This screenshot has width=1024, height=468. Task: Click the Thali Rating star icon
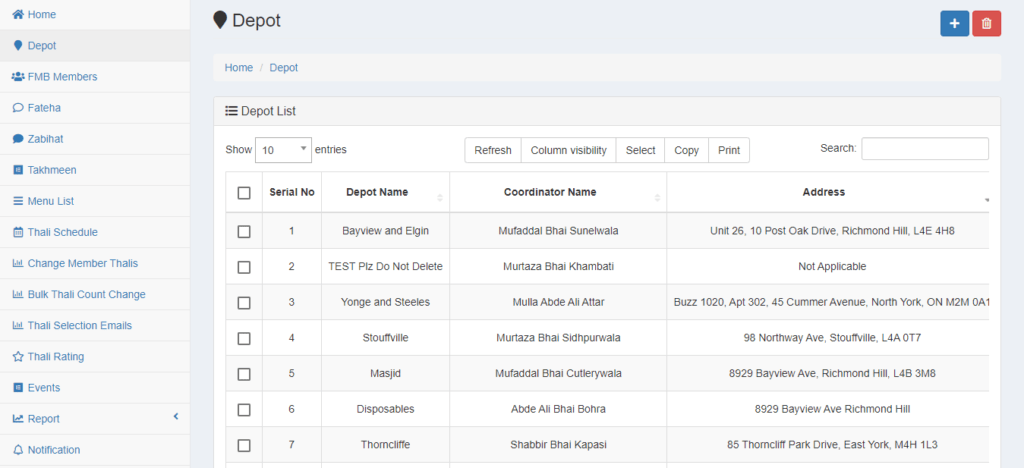pyautogui.click(x=18, y=356)
